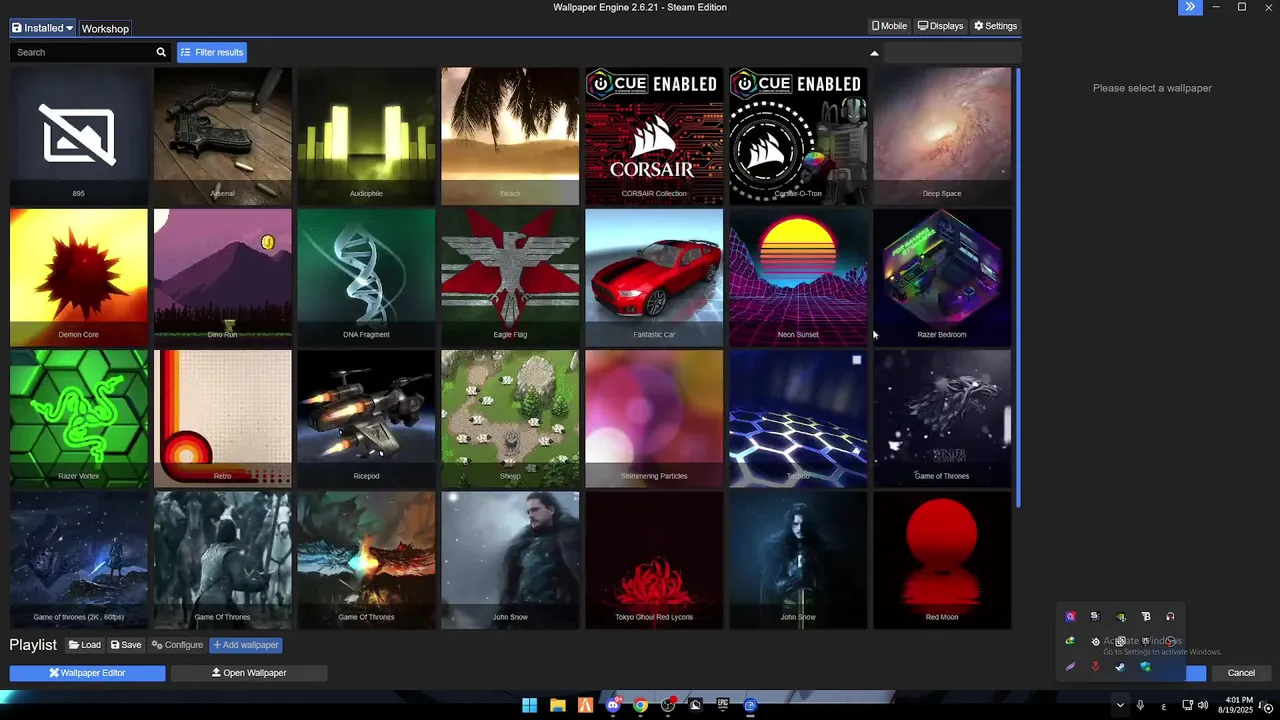
Task: Click the wallpaper list scrollbar
Action: click(1018, 287)
